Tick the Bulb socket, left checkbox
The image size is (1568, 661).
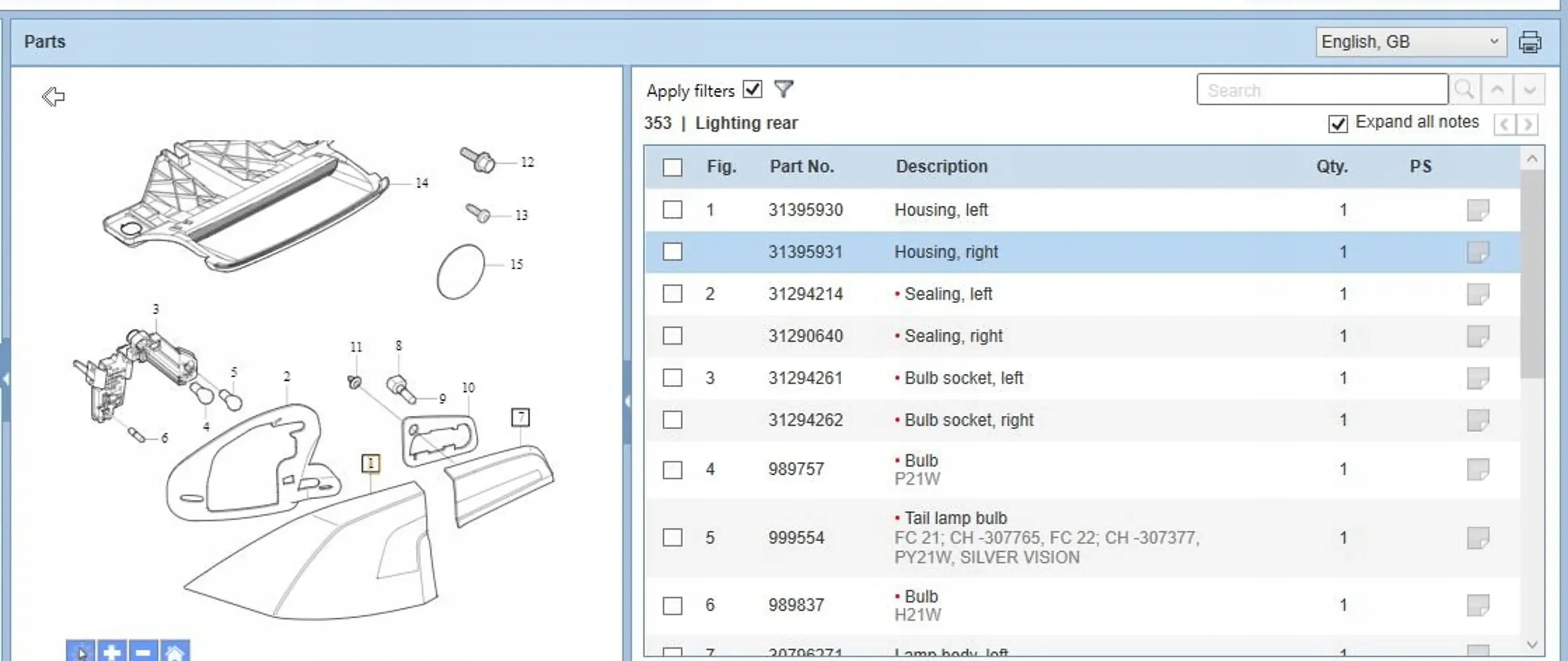coord(672,378)
